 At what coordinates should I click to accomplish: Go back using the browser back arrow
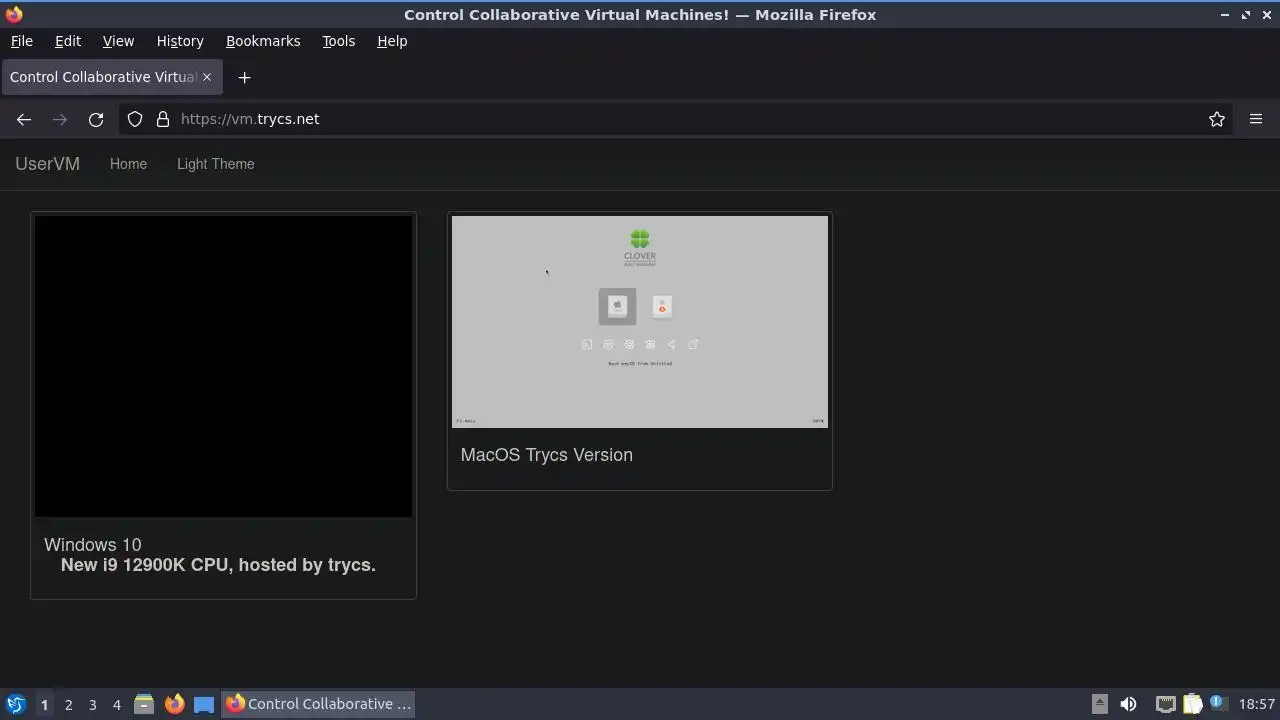point(24,119)
